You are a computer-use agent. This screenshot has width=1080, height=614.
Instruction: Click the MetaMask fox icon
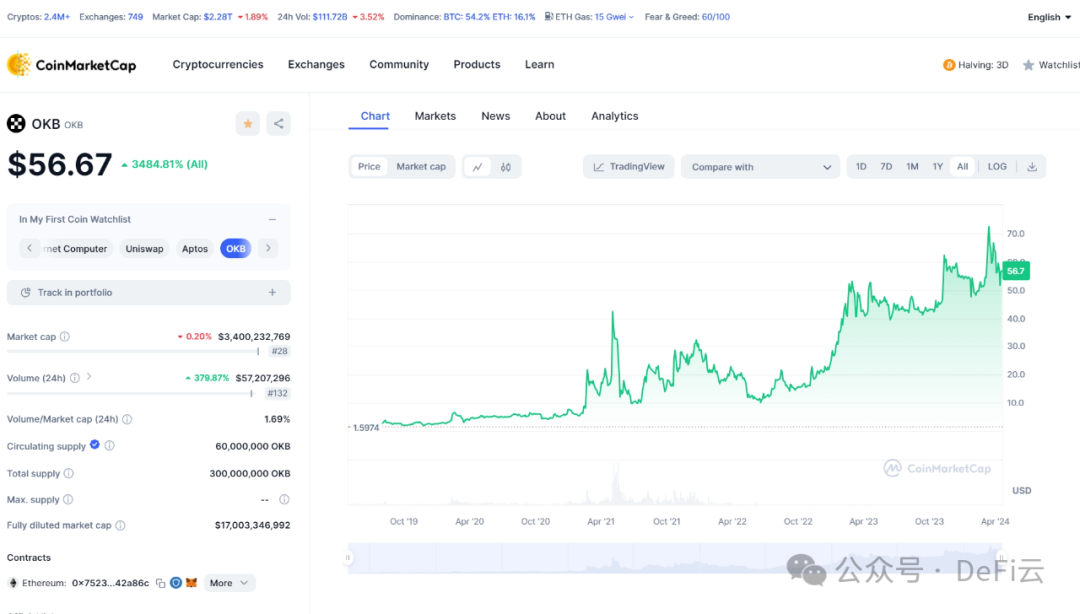[x=191, y=583]
